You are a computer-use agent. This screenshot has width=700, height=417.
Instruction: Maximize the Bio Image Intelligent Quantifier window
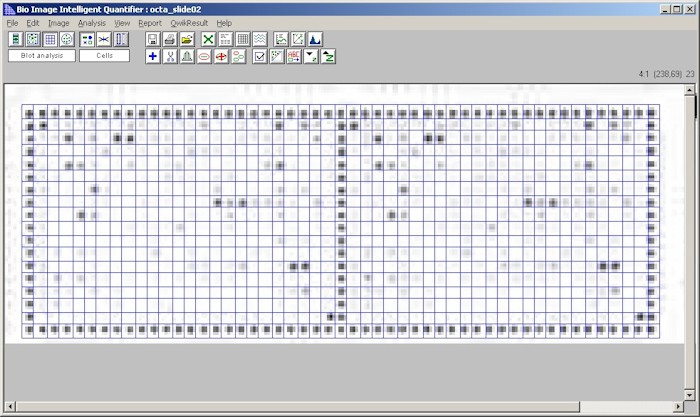(x=677, y=9)
